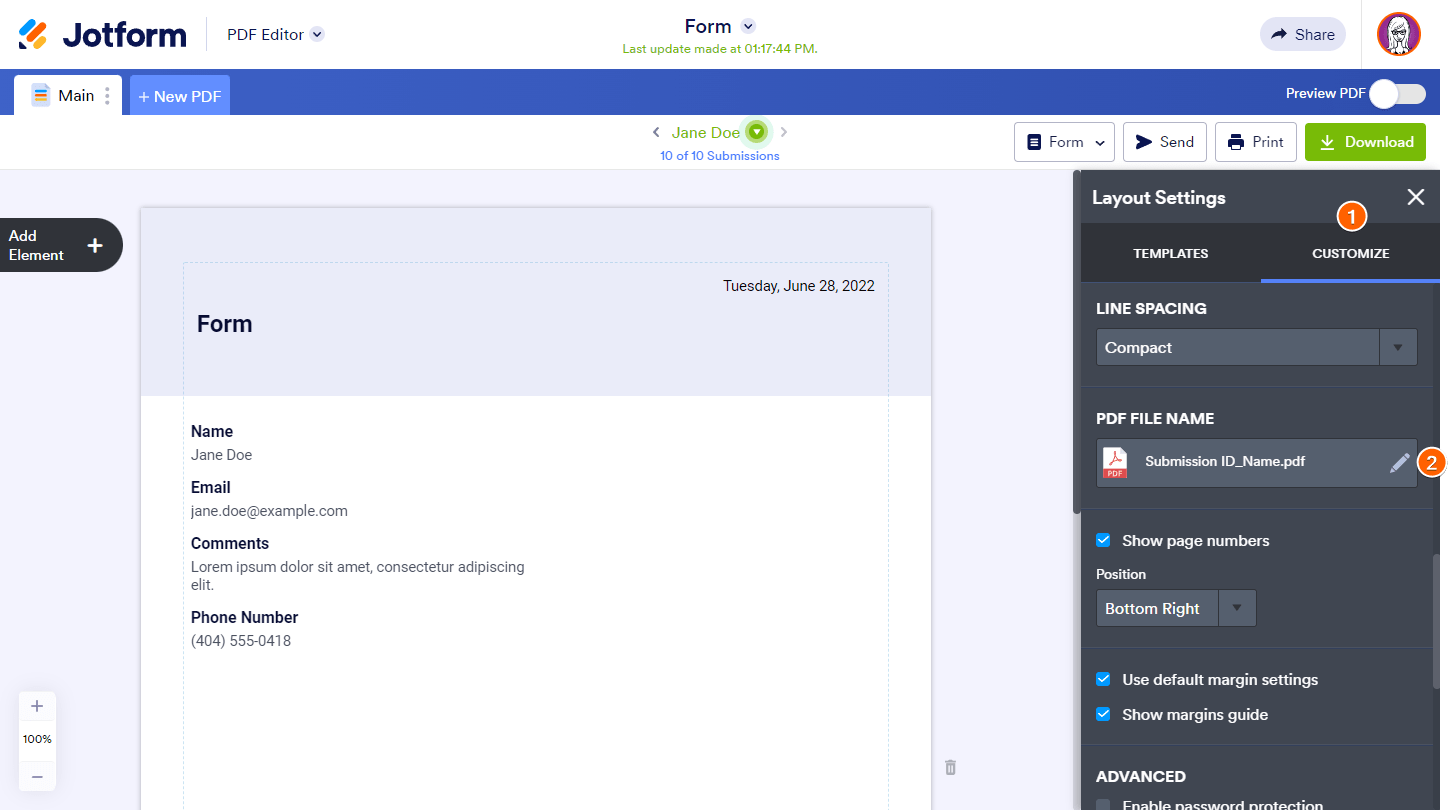The width and height of the screenshot is (1448, 810).
Task: Open Main tab three-dot options
Action: tap(108, 96)
